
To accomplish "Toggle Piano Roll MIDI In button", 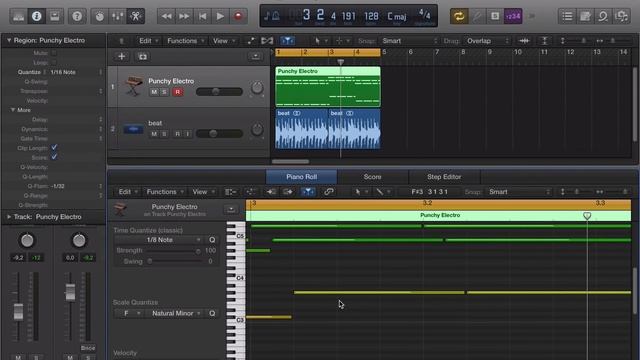I will (271, 192).
